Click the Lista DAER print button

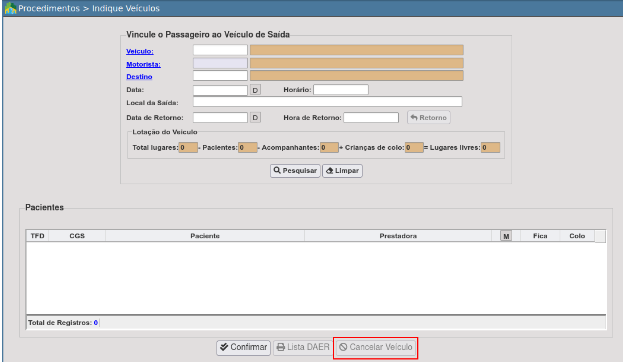coord(303,347)
